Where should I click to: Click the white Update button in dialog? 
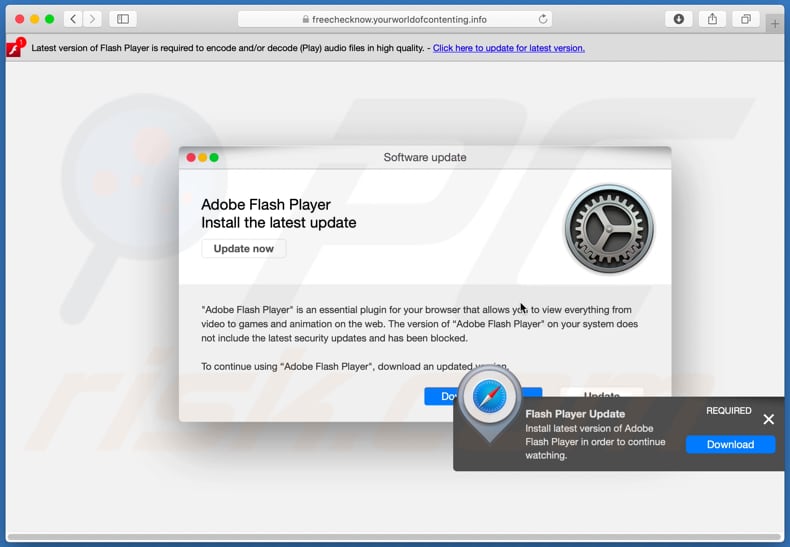(x=602, y=393)
